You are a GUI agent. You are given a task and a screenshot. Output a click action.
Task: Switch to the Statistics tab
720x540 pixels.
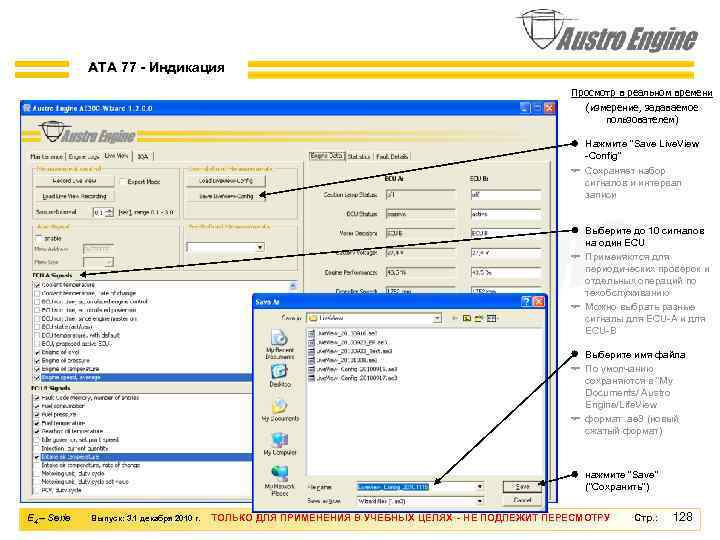click(x=359, y=157)
